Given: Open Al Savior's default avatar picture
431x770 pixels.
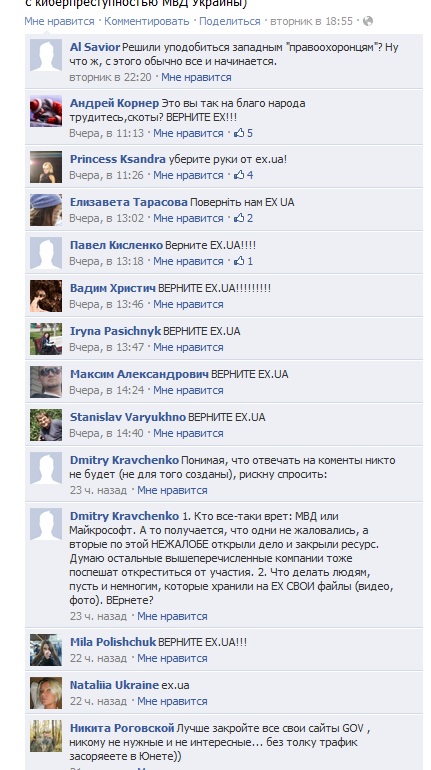Looking at the screenshot, I should (x=46, y=55).
